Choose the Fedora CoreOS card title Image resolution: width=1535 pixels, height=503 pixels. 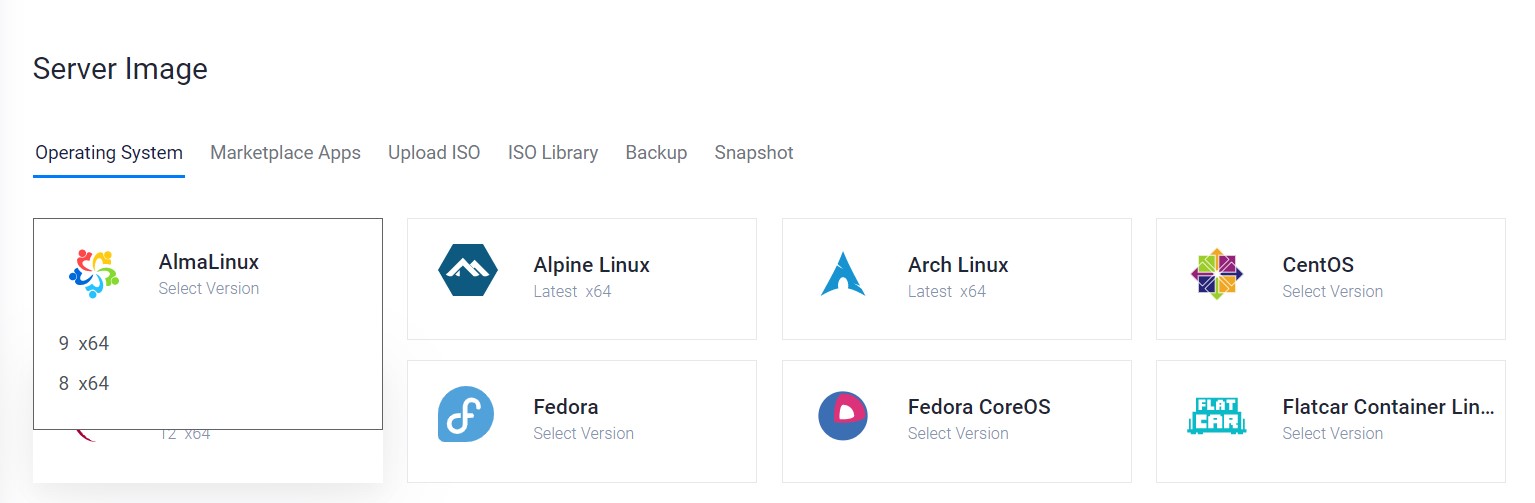(x=979, y=407)
